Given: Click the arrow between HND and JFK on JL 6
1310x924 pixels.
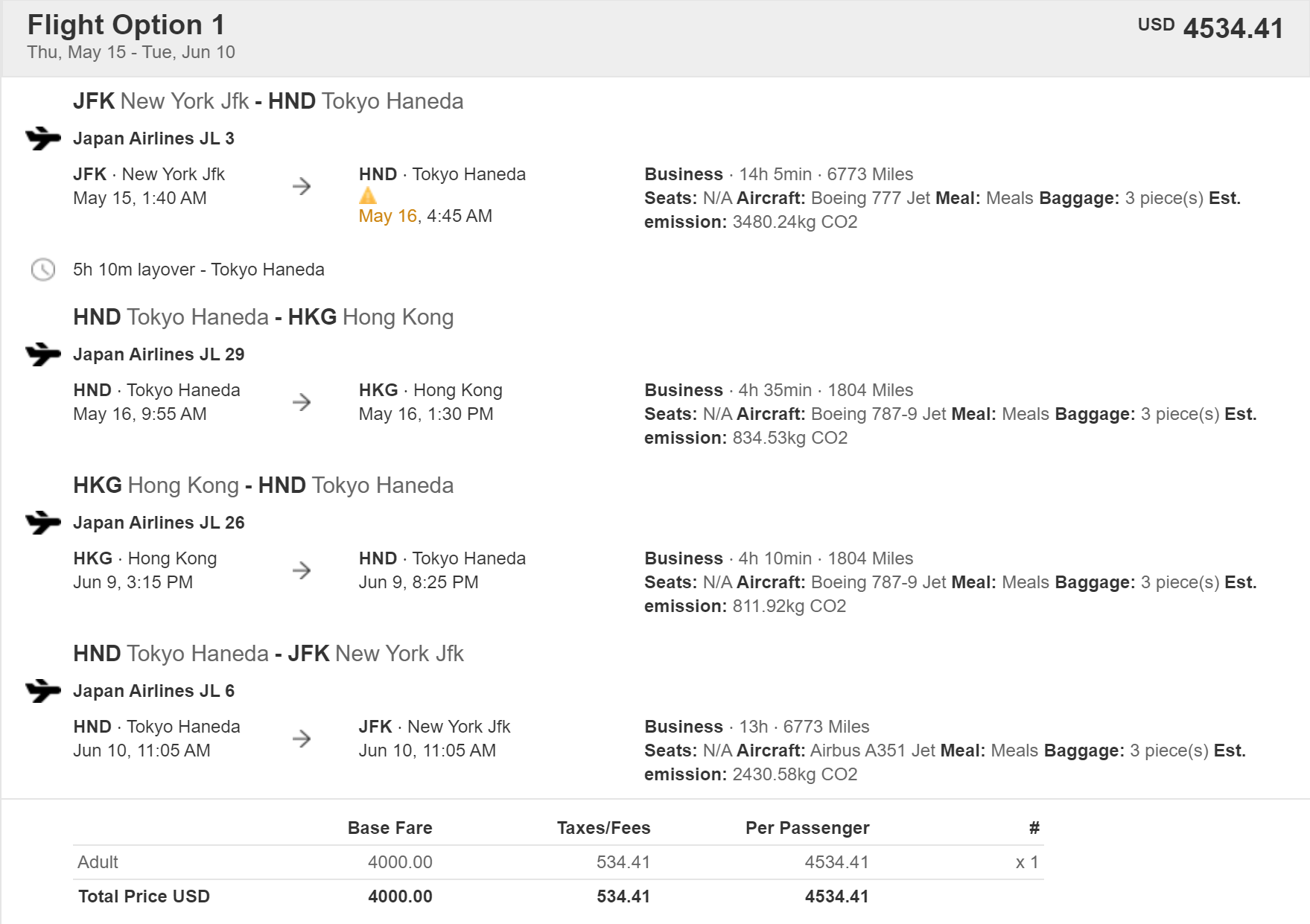Looking at the screenshot, I should (x=302, y=739).
